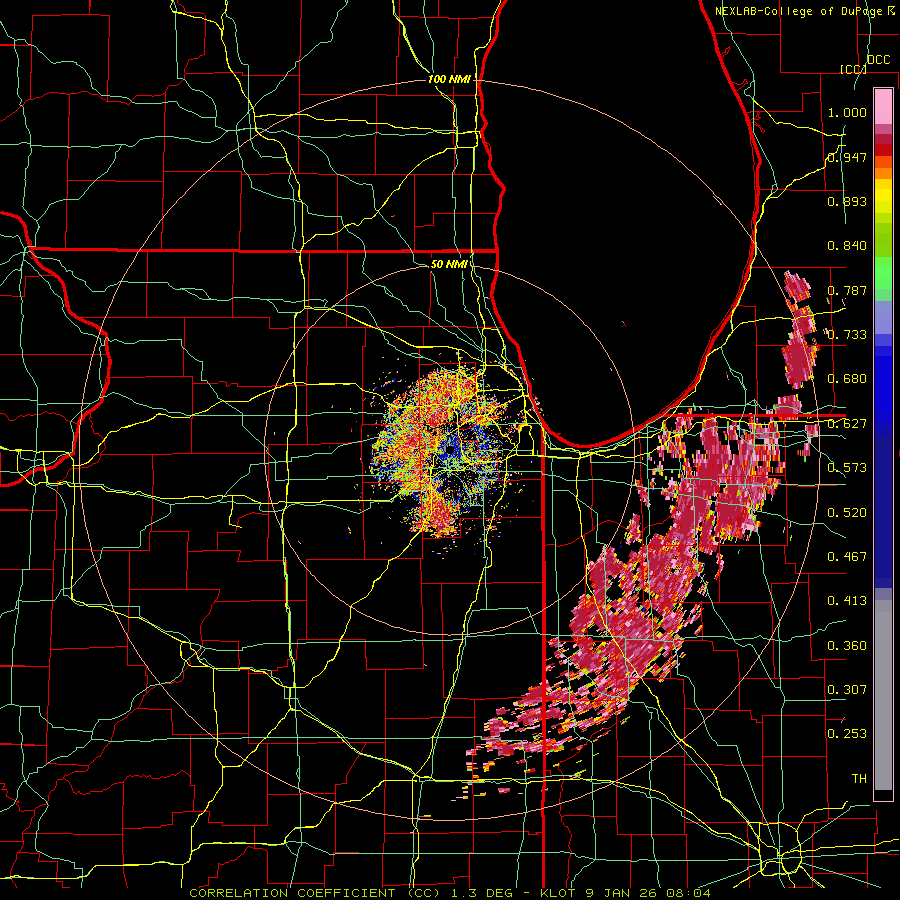Click the KLOT station identifier in caption

pyautogui.click(x=558, y=893)
